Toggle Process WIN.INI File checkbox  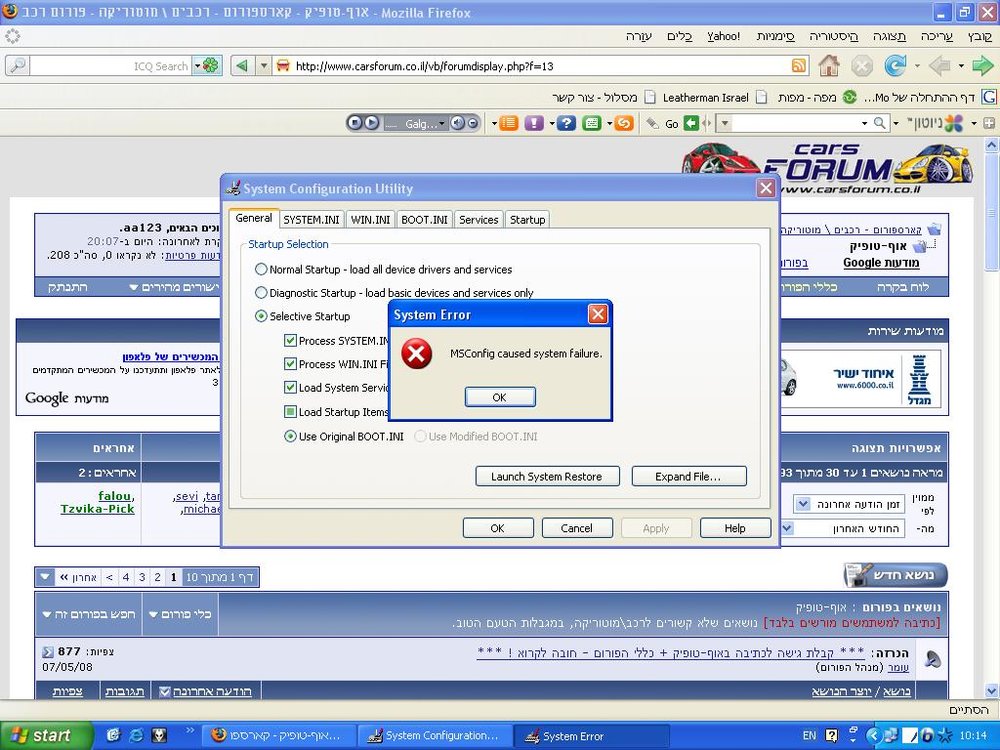coord(290,364)
